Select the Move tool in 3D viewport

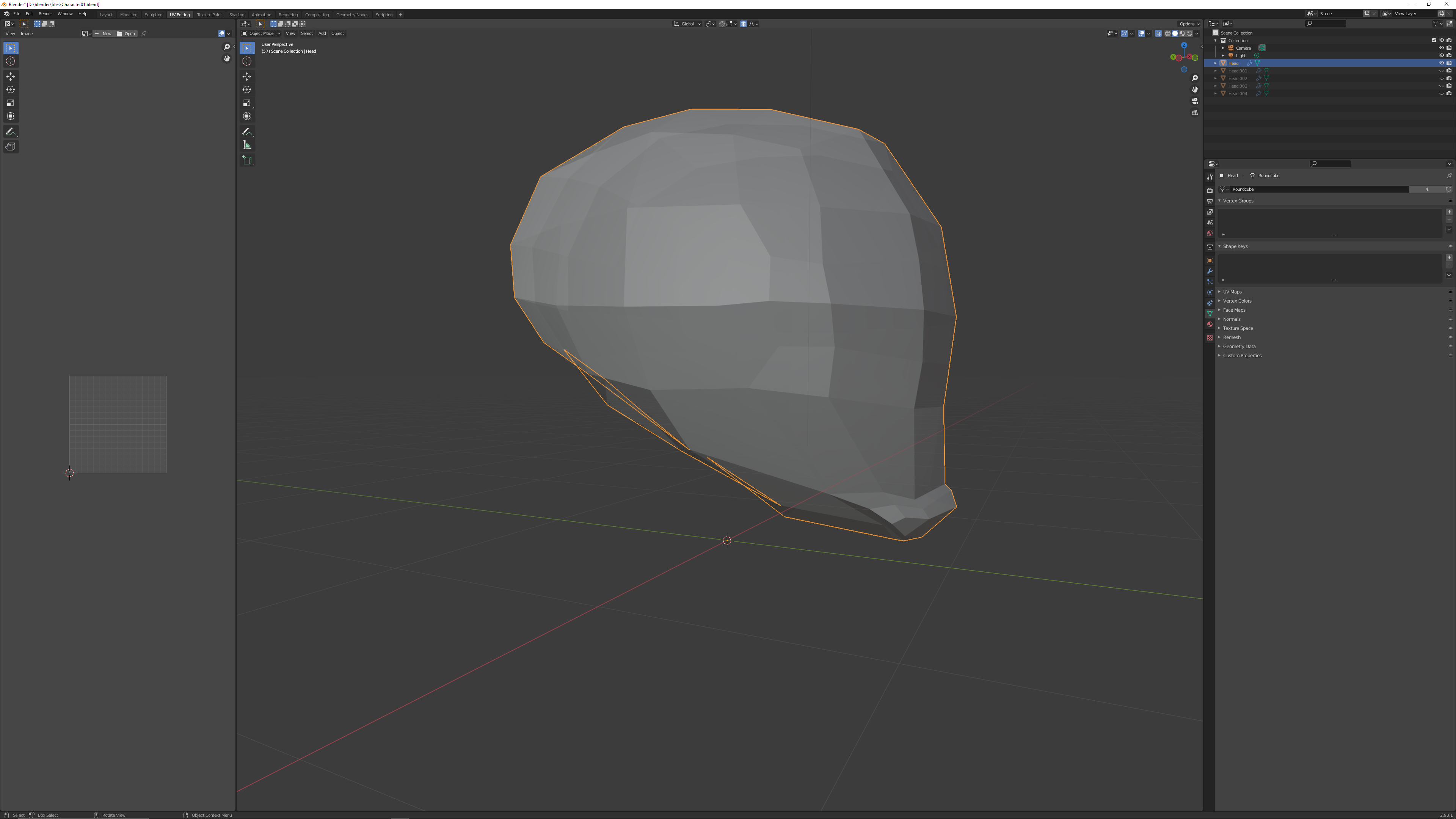247,76
